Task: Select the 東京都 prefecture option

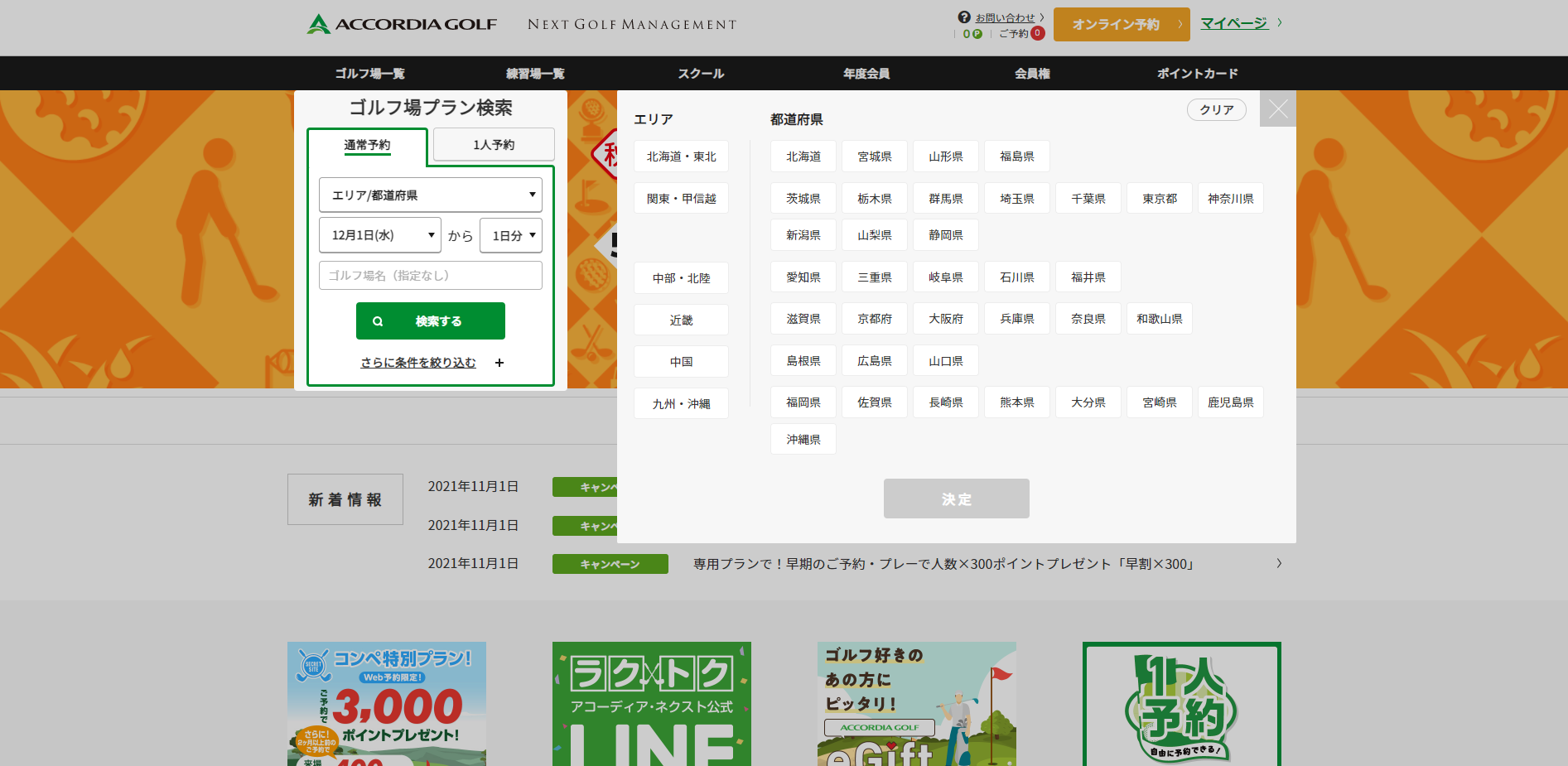Action: coord(1159,199)
